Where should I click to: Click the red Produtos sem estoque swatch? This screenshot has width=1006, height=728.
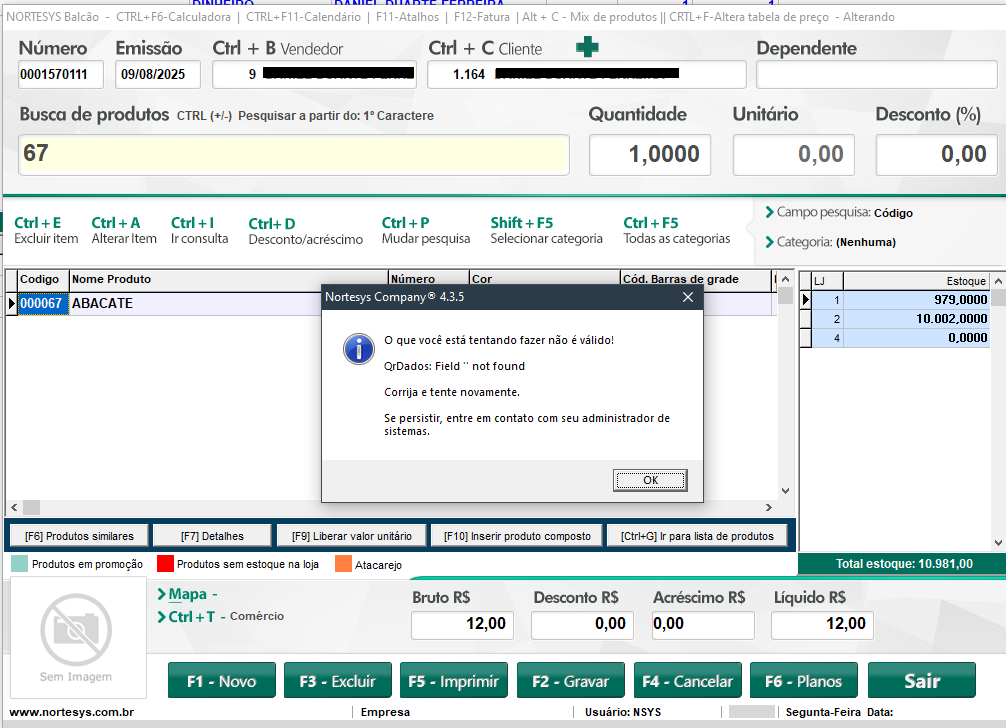pos(165,564)
